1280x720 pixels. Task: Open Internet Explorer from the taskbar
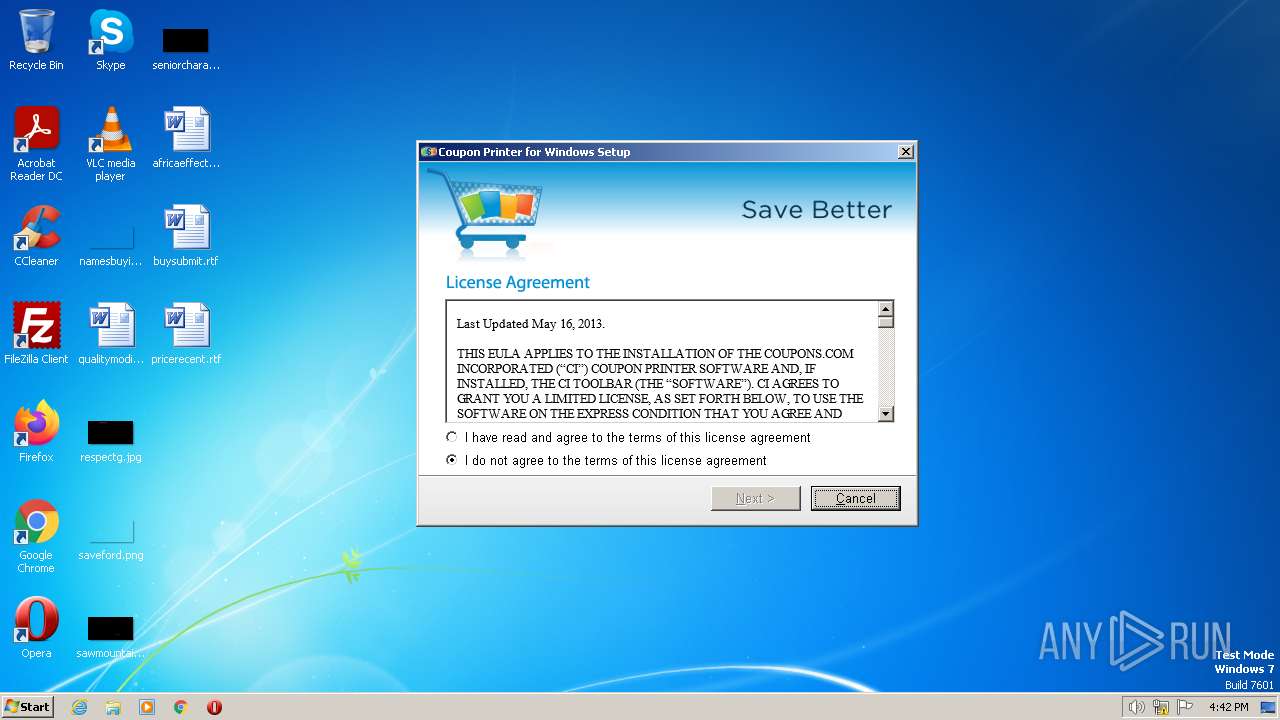(80, 707)
